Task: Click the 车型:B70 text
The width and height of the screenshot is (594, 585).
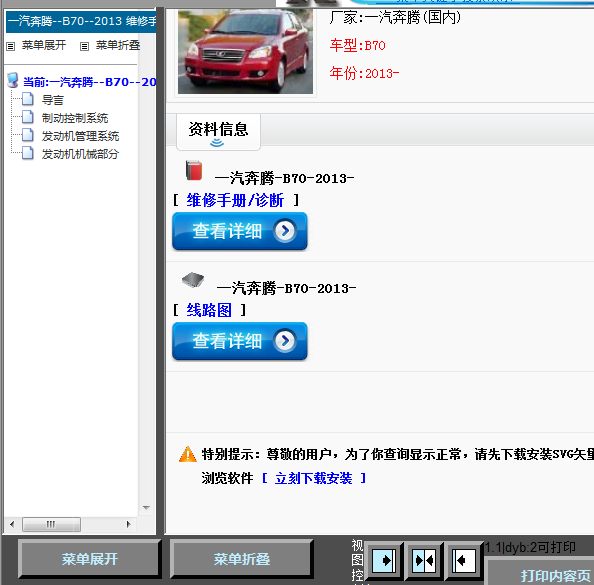Action: click(357, 45)
